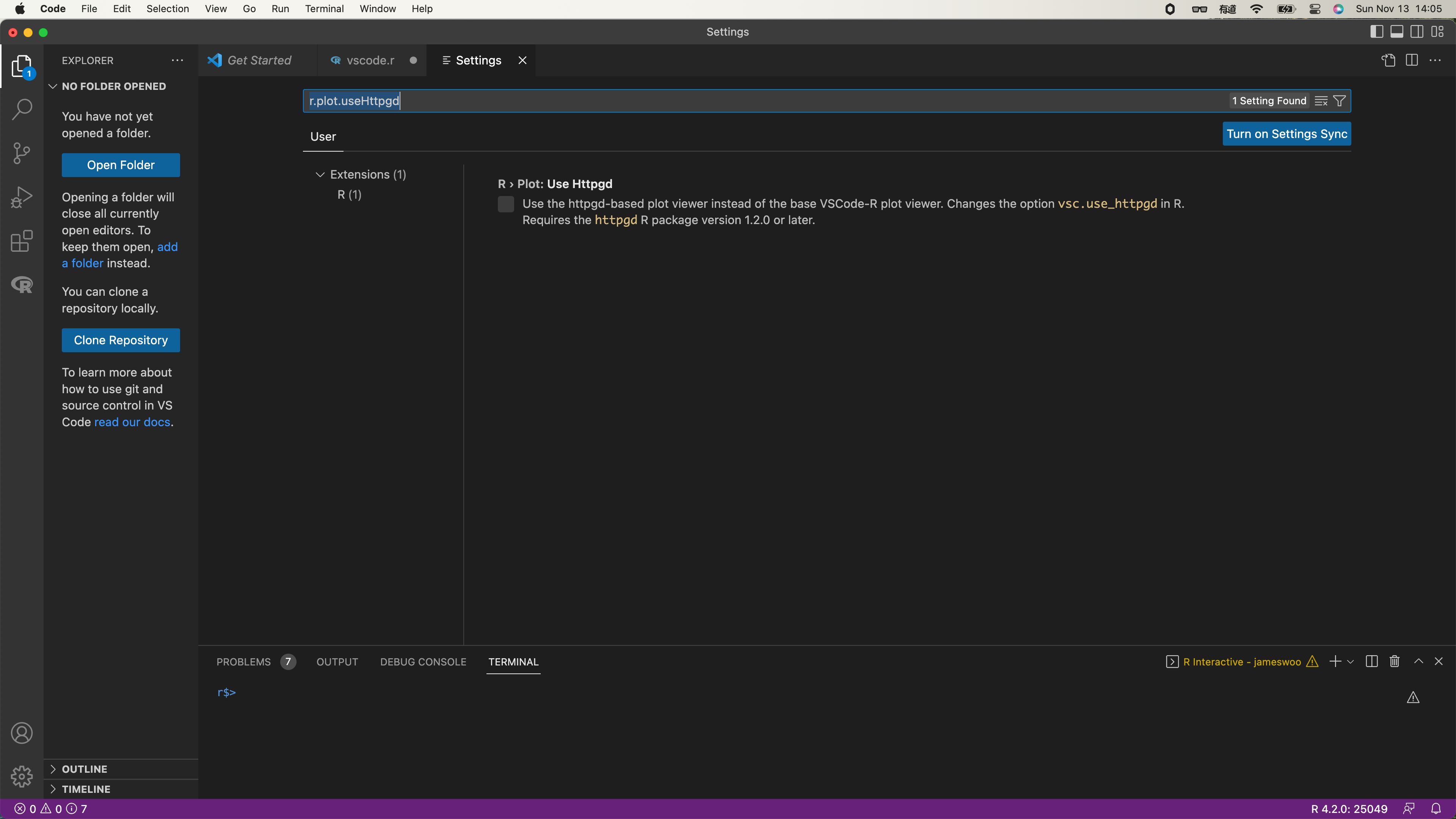Screen dimensions: 1456x819
Task: Click the Turn on Settings Sync button
Action: [x=1287, y=133]
